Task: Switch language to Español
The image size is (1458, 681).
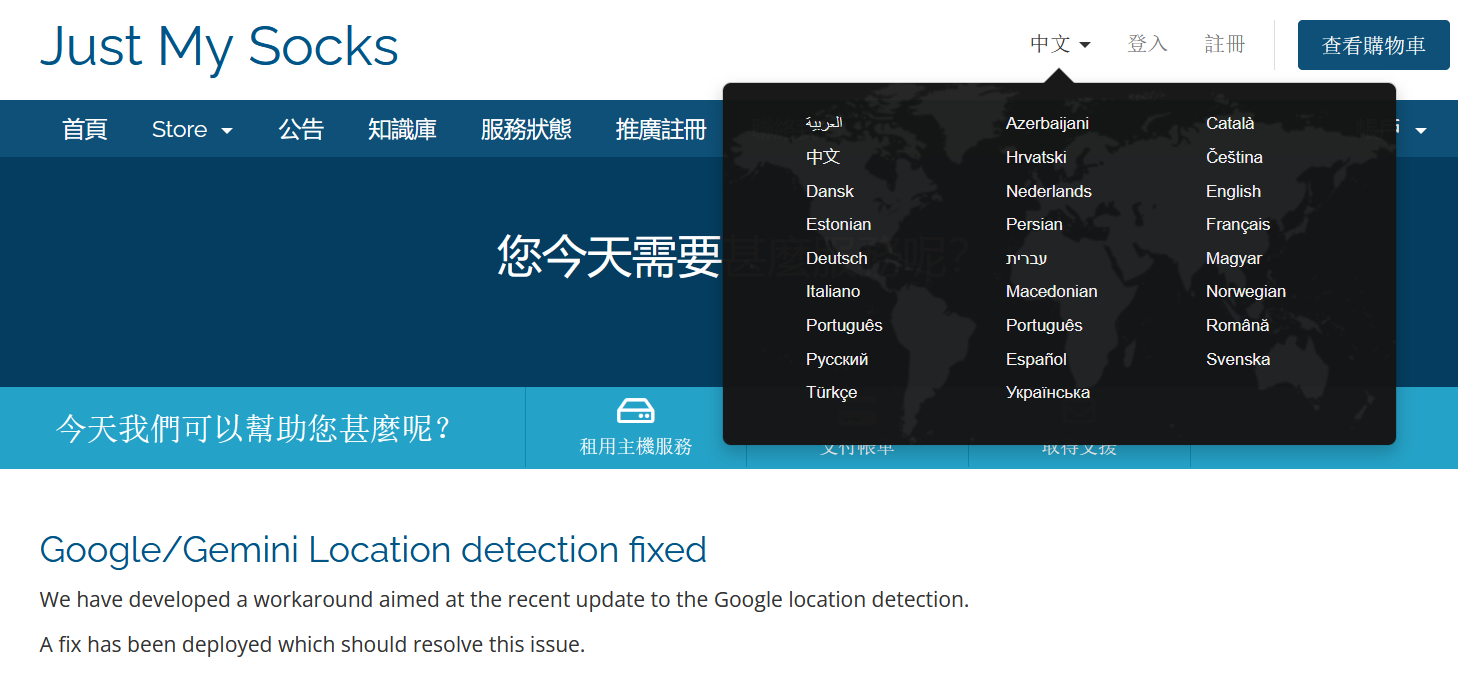Action: (x=1036, y=359)
